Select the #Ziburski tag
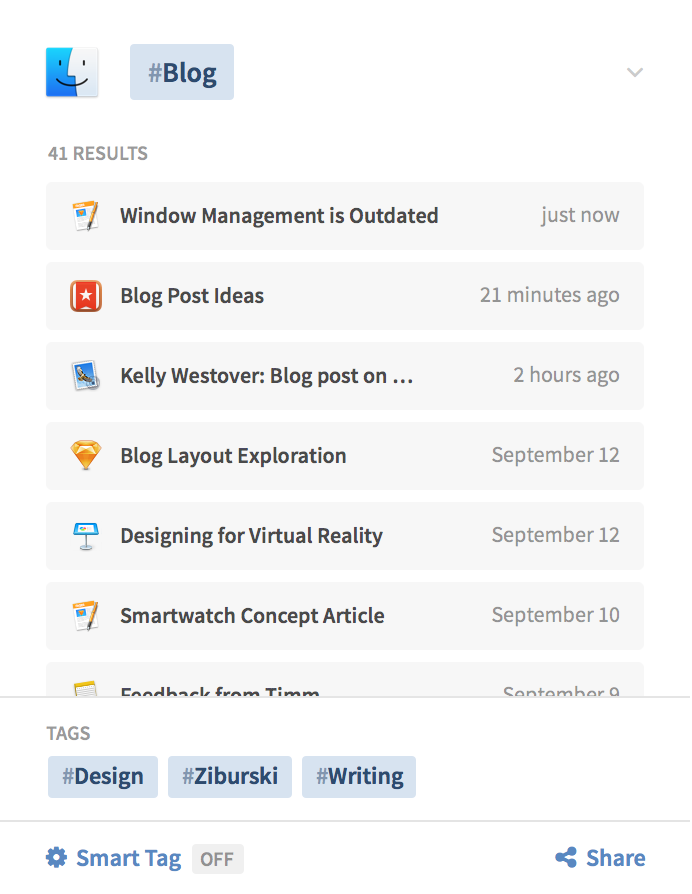 click(229, 776)
